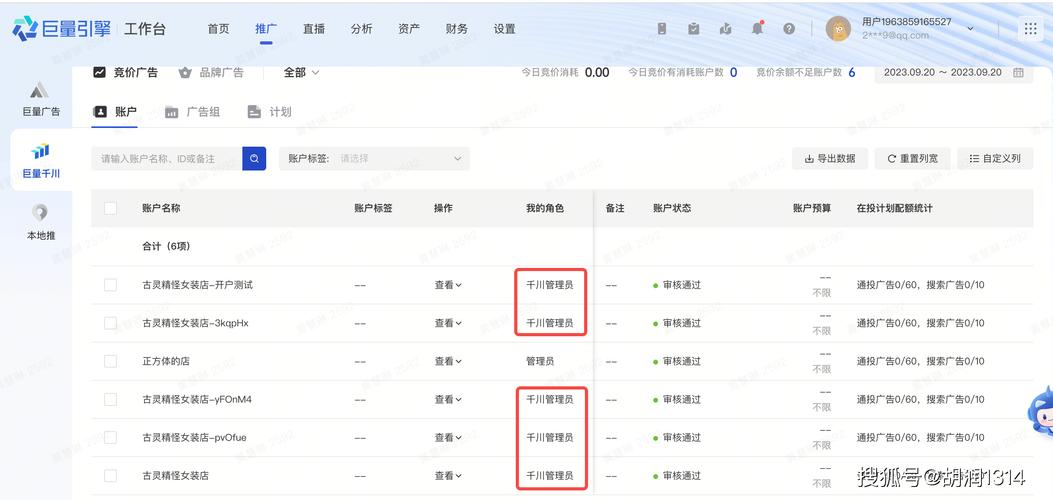This screenshot has height=500, width=1053.
Task: Select the 广告组 tab
Action: [x=192, y=112]
